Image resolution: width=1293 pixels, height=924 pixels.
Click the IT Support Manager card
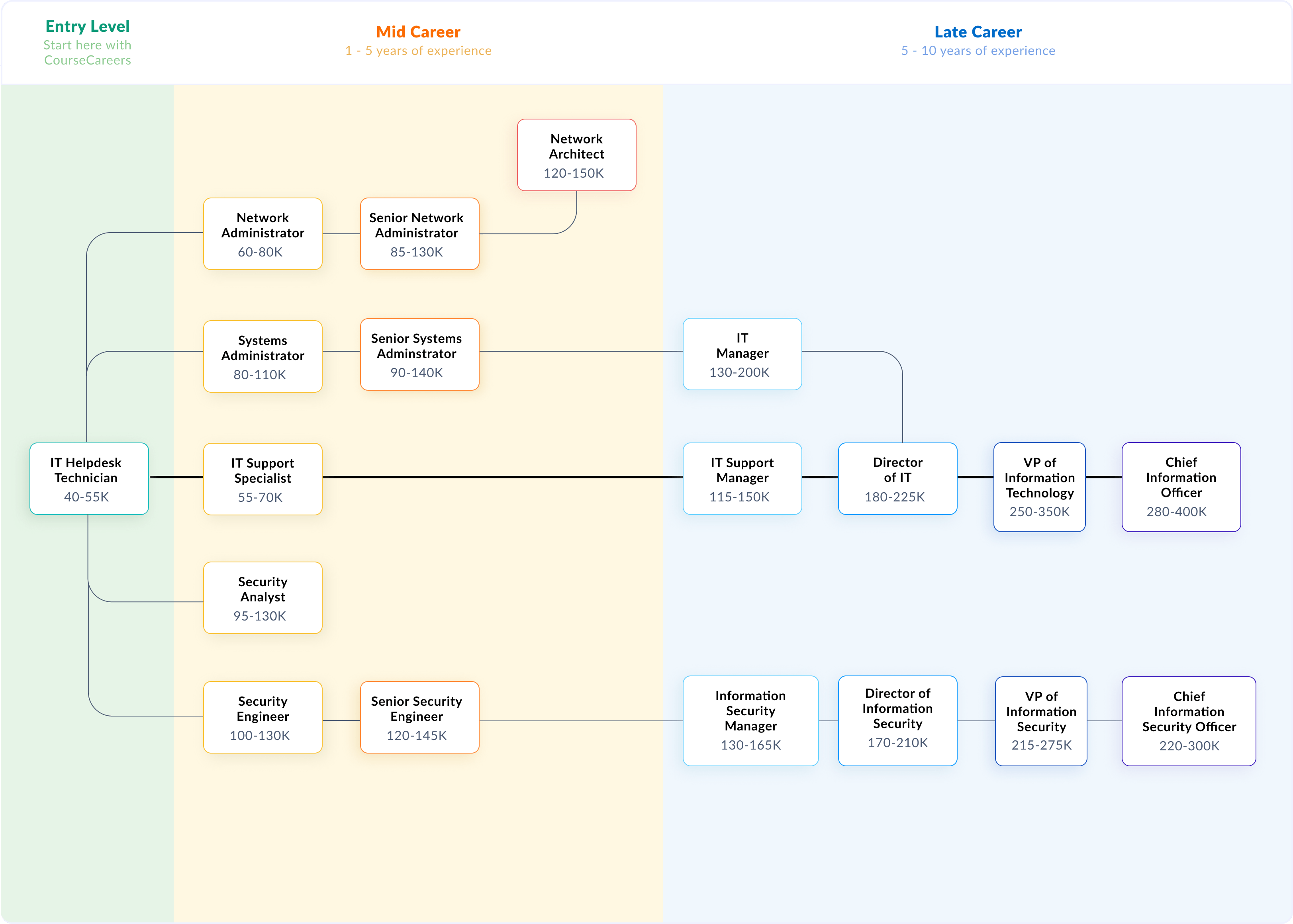742,478
